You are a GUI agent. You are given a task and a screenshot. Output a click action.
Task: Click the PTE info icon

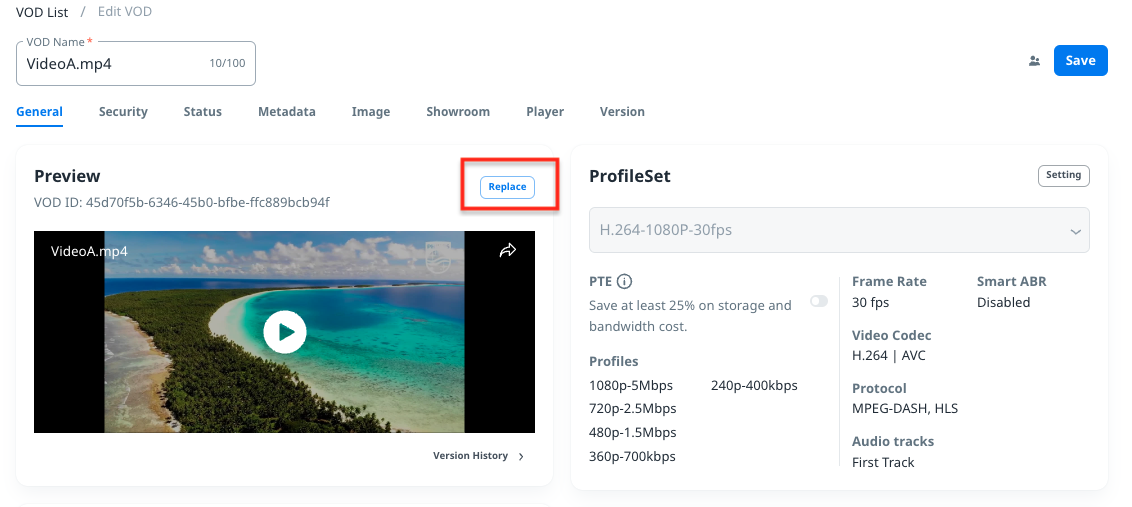[x=625, y=282]
